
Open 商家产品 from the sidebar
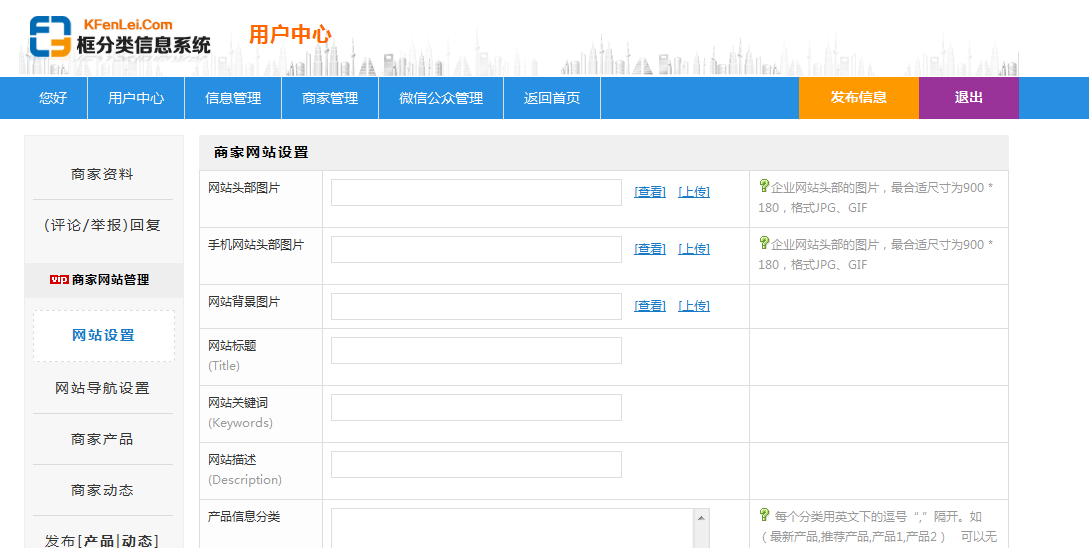[102, 439]
